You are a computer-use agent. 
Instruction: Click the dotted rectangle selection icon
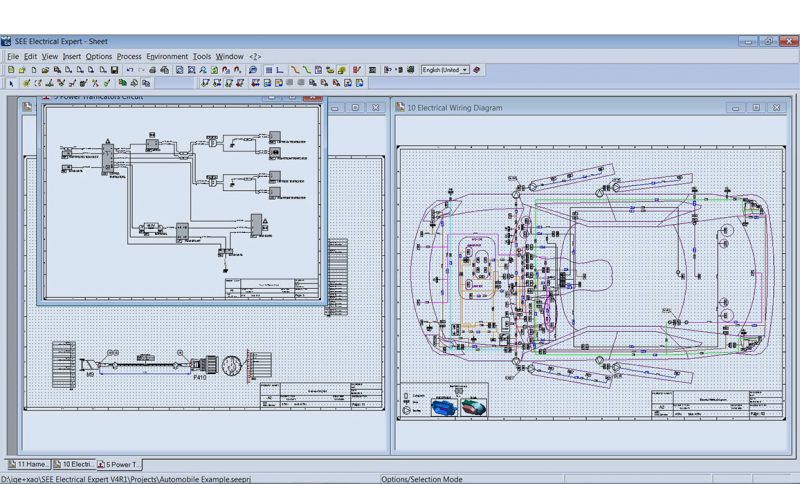(x=38, y=83)
